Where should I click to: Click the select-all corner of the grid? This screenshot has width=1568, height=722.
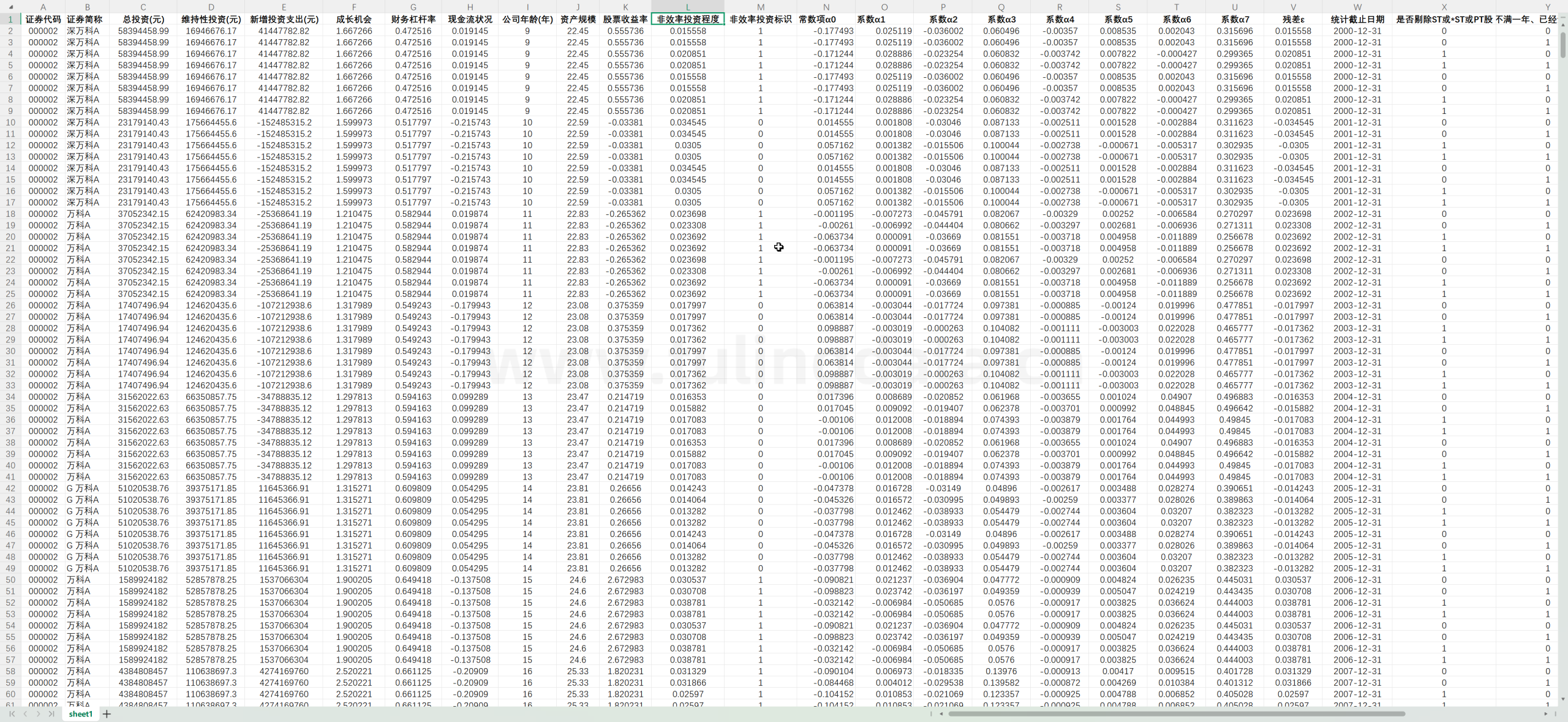click(10, 7)
